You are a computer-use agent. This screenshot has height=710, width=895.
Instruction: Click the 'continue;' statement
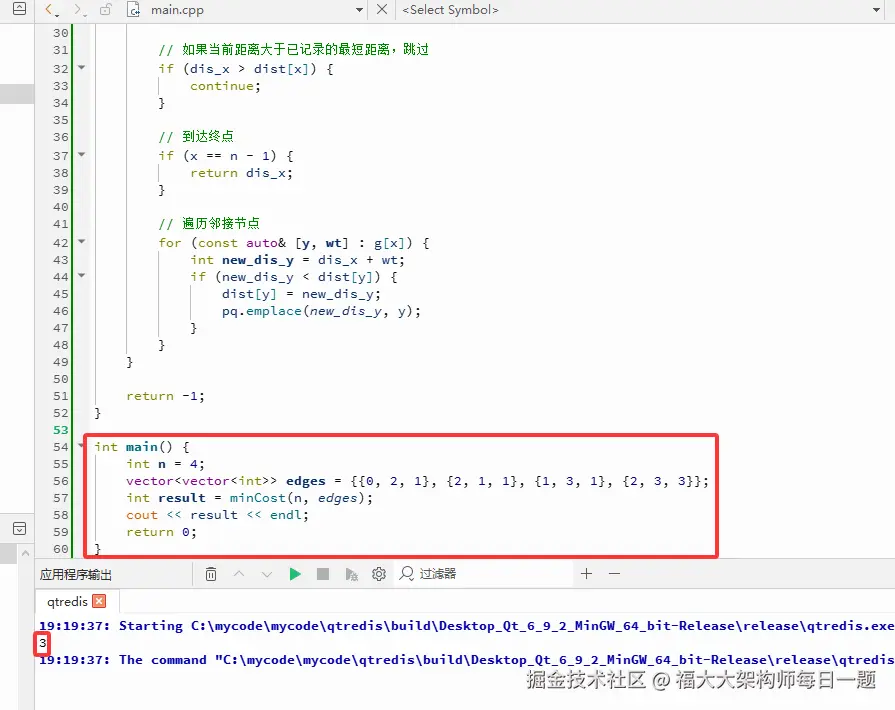point(225,86)
